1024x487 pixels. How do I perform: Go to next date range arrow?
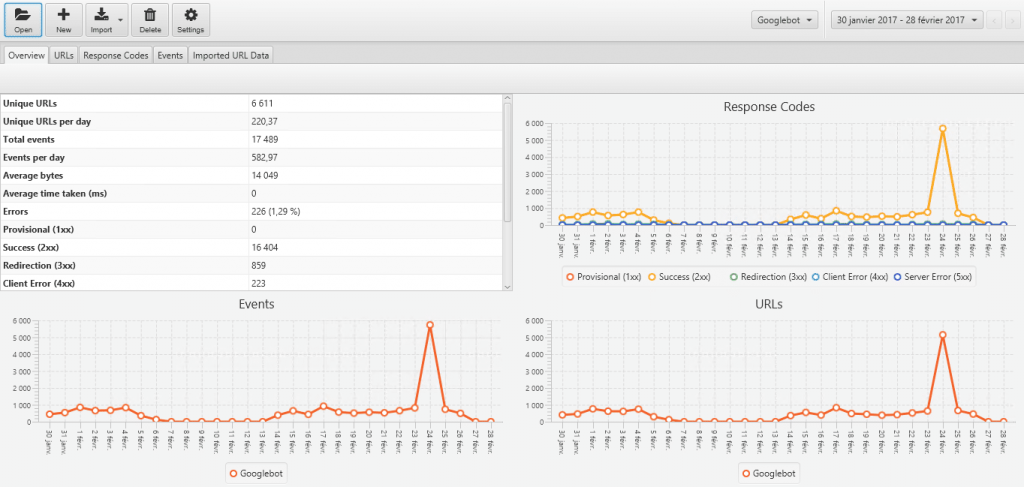pyautogui.click(x=1010, y=20)
